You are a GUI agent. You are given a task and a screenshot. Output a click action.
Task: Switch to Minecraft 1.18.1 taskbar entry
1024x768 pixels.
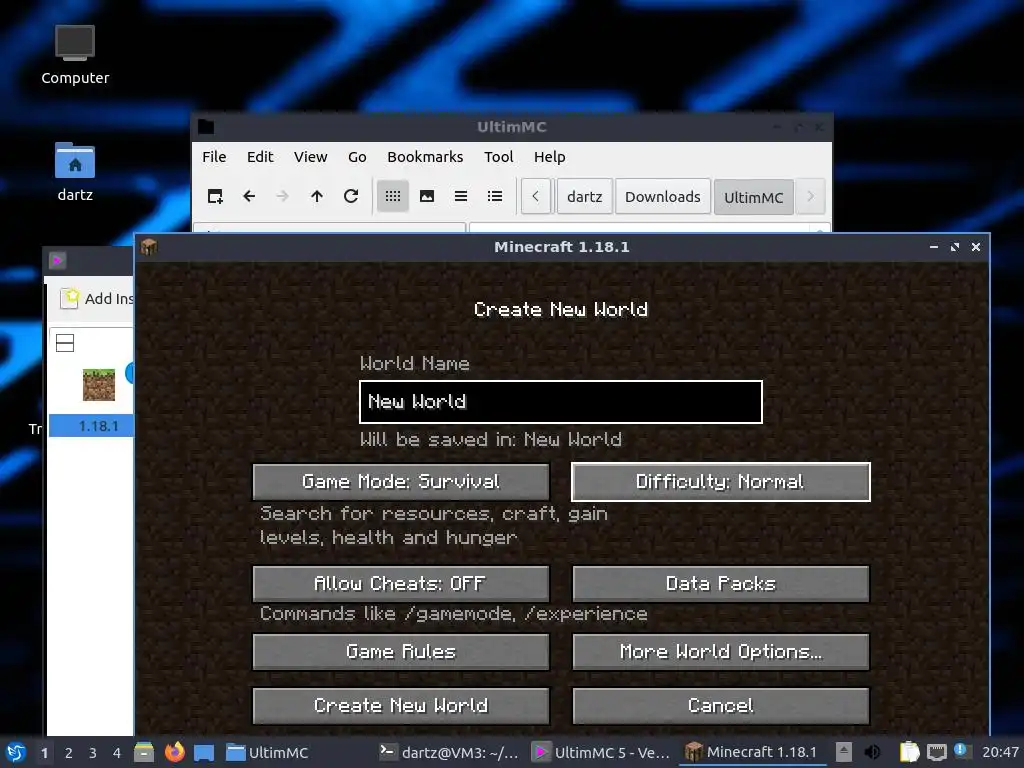pos(752,752)
